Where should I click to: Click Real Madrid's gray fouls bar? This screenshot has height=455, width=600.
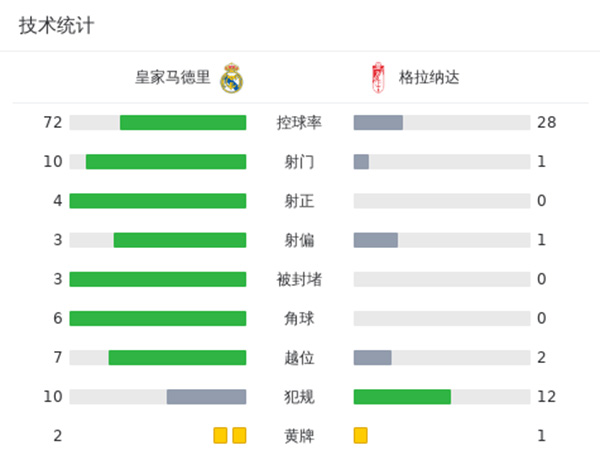(206, 396)
